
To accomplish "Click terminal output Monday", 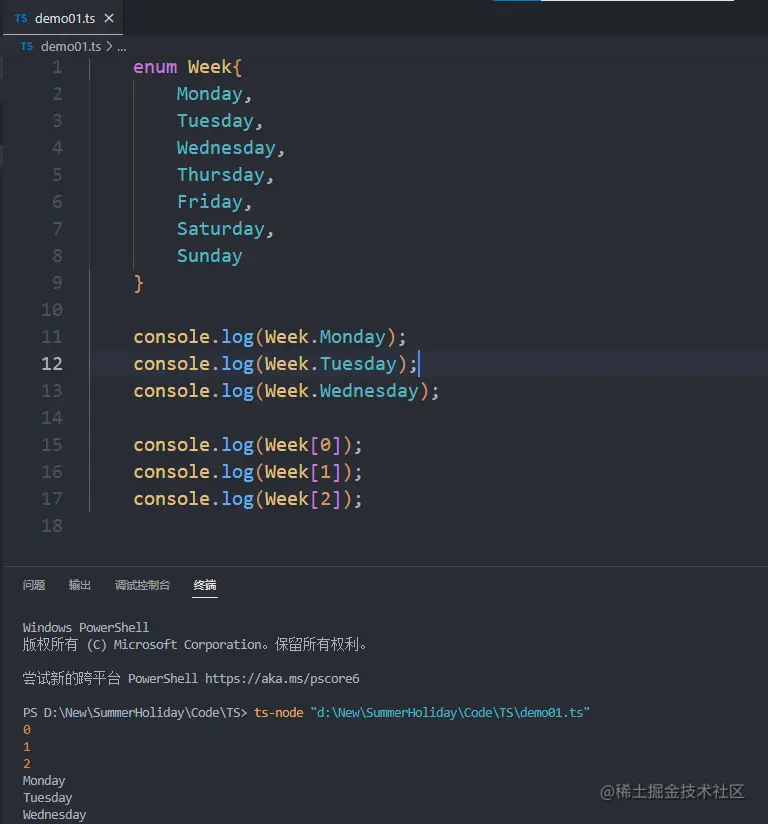I will (x=44, y=781).
